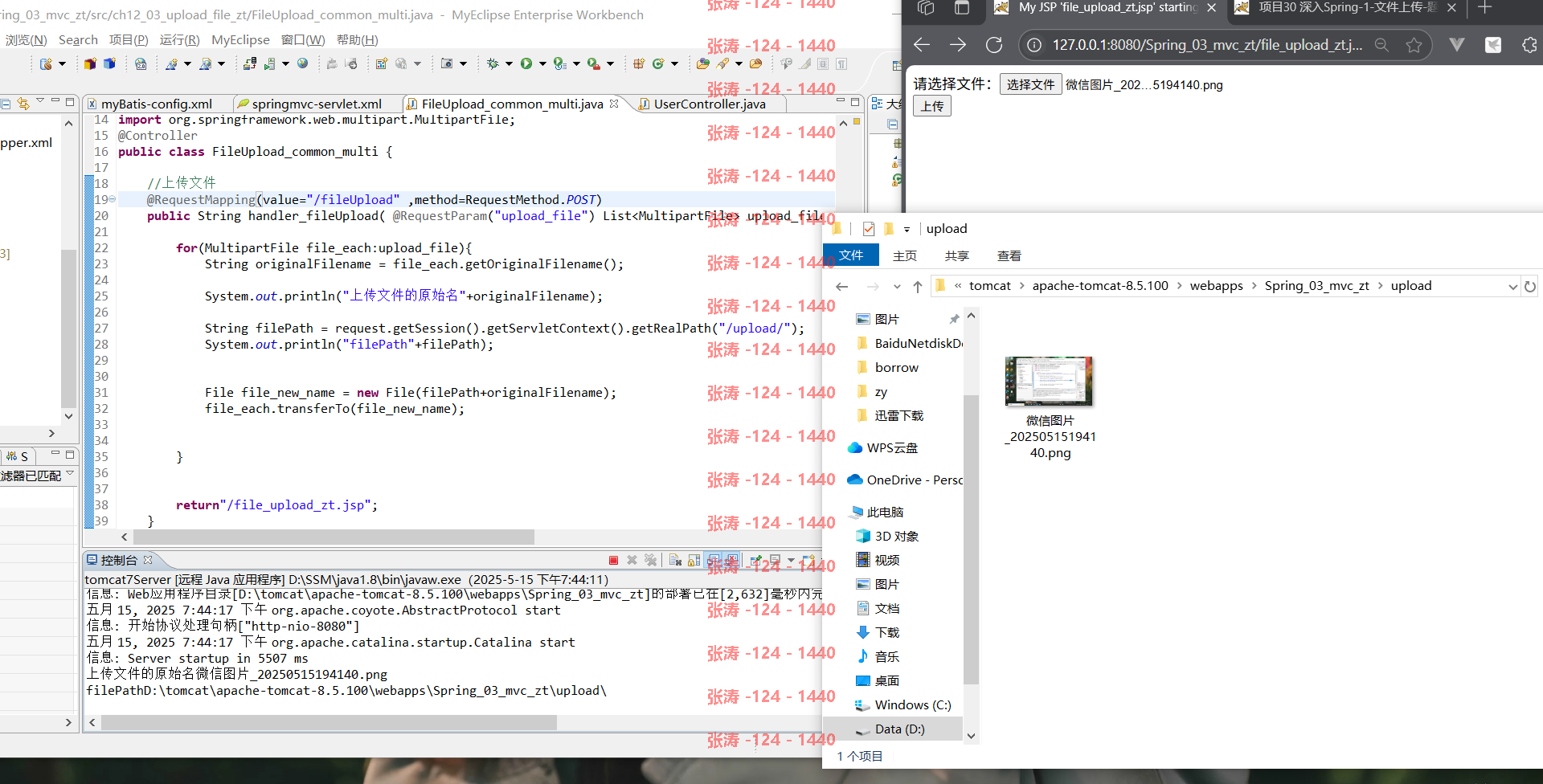Collapse method fold marker at line 19
The height and width of the screenshot is (784, 1543).
coord(113,199)
